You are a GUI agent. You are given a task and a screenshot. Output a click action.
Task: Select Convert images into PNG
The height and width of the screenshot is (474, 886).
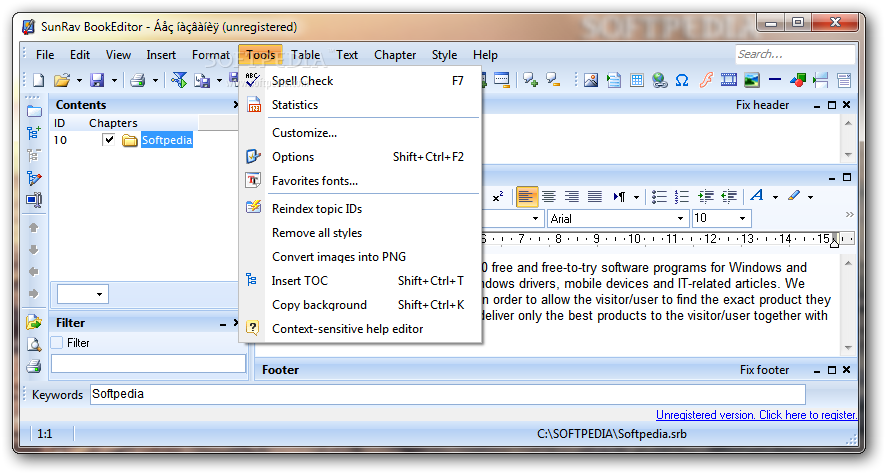click(361, 256)
